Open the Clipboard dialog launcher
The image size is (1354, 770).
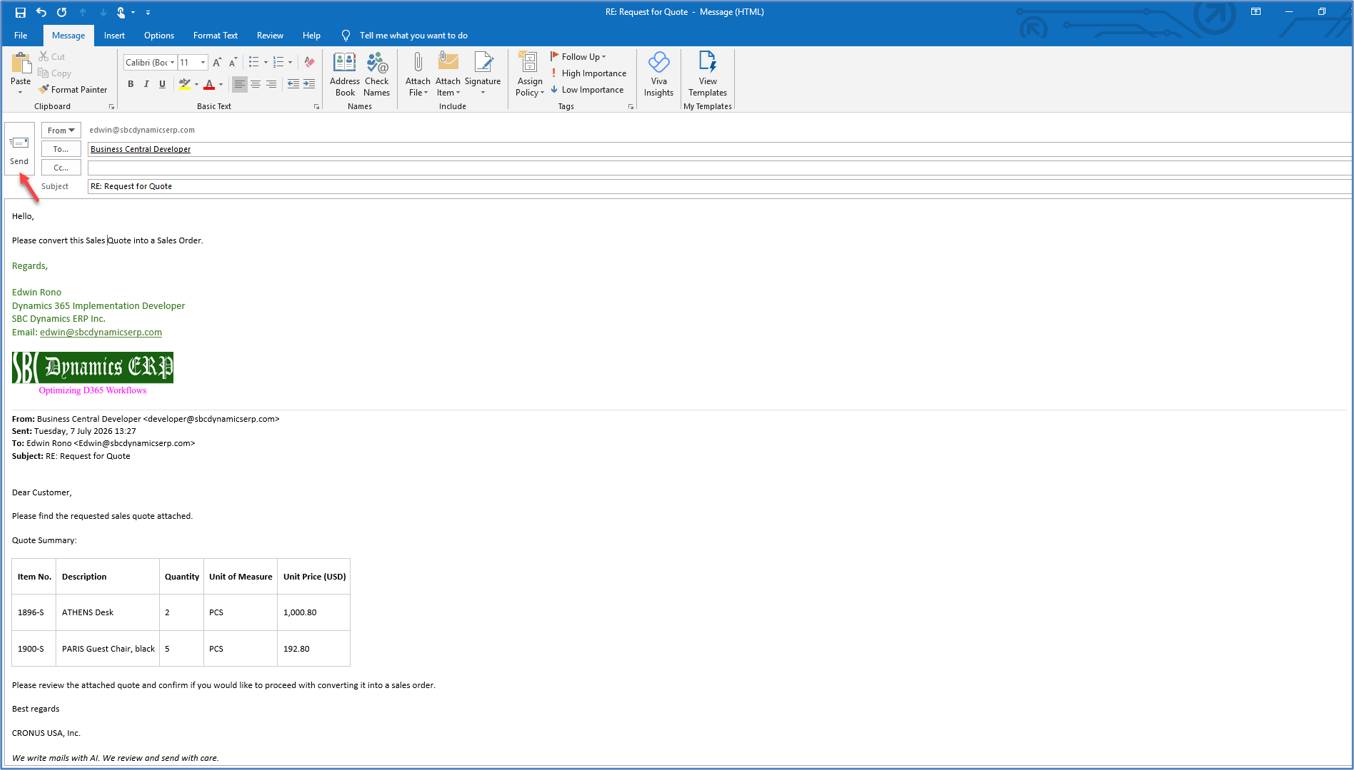pyautogui.click(x=111, y=106)
